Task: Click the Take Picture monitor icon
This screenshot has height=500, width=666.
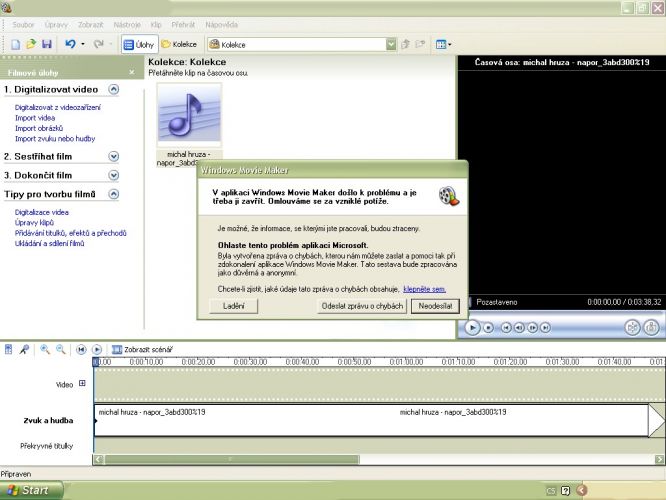Action: (651, 327)
